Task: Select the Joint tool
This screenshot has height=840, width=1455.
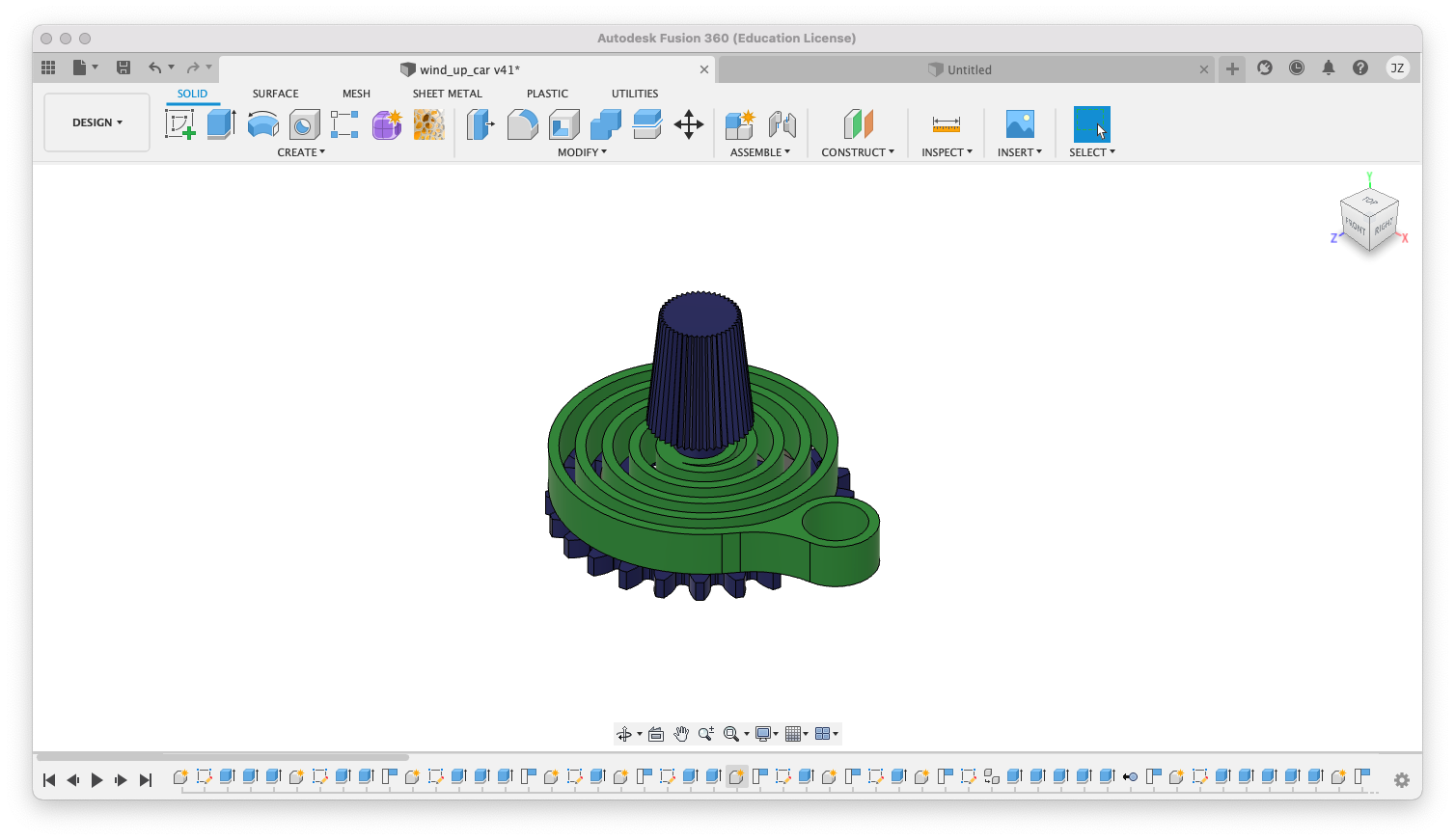Action: 782,124
